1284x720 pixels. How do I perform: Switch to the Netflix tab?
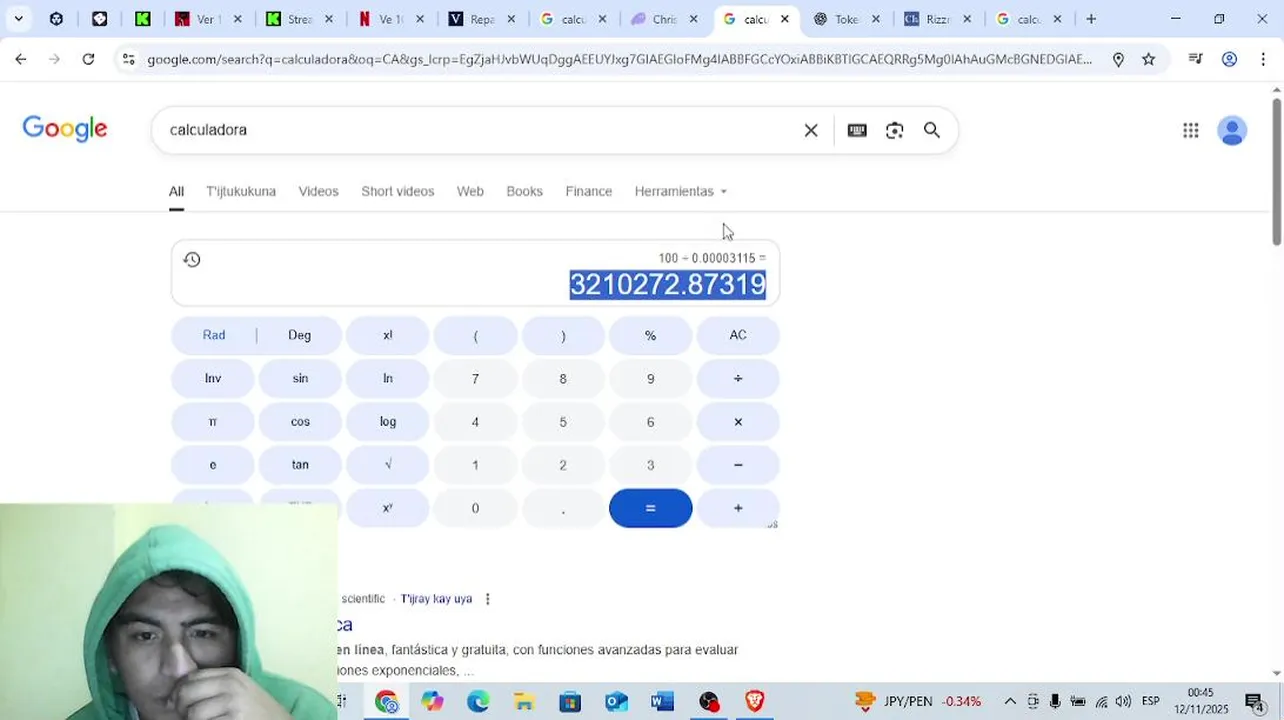[x=392, y=19]
